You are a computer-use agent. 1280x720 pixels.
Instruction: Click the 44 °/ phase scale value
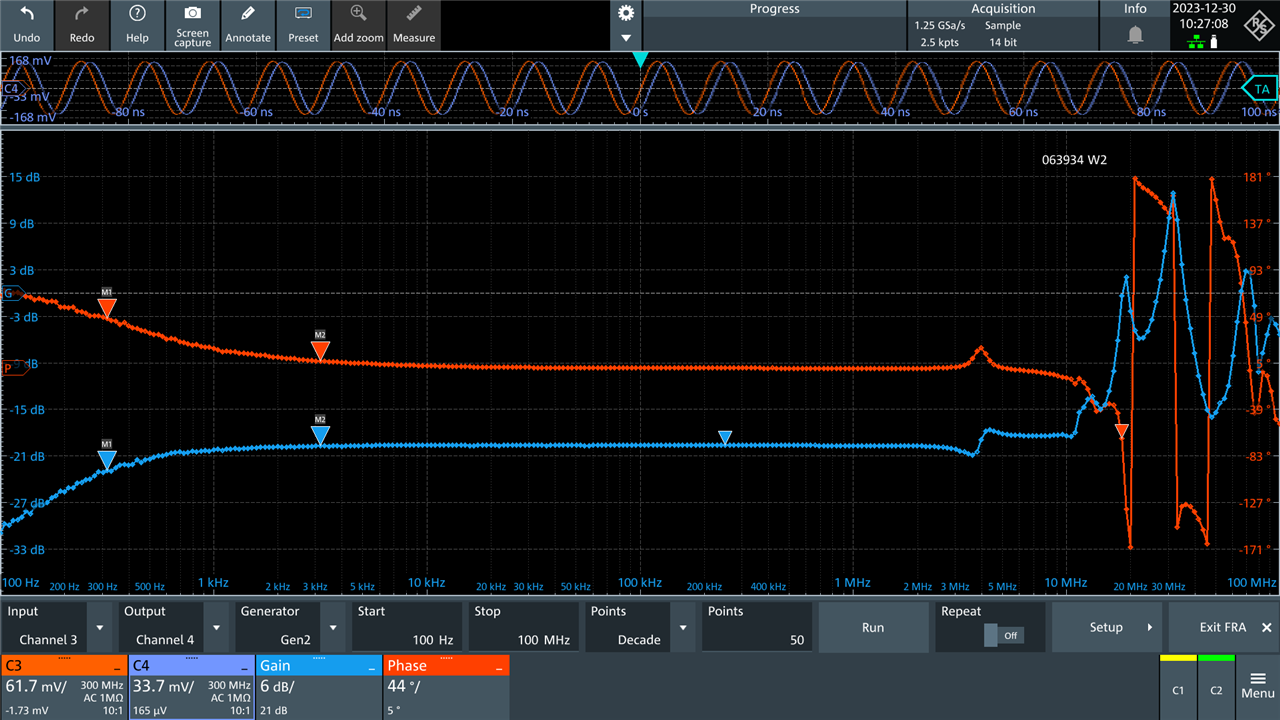(403, 687)
